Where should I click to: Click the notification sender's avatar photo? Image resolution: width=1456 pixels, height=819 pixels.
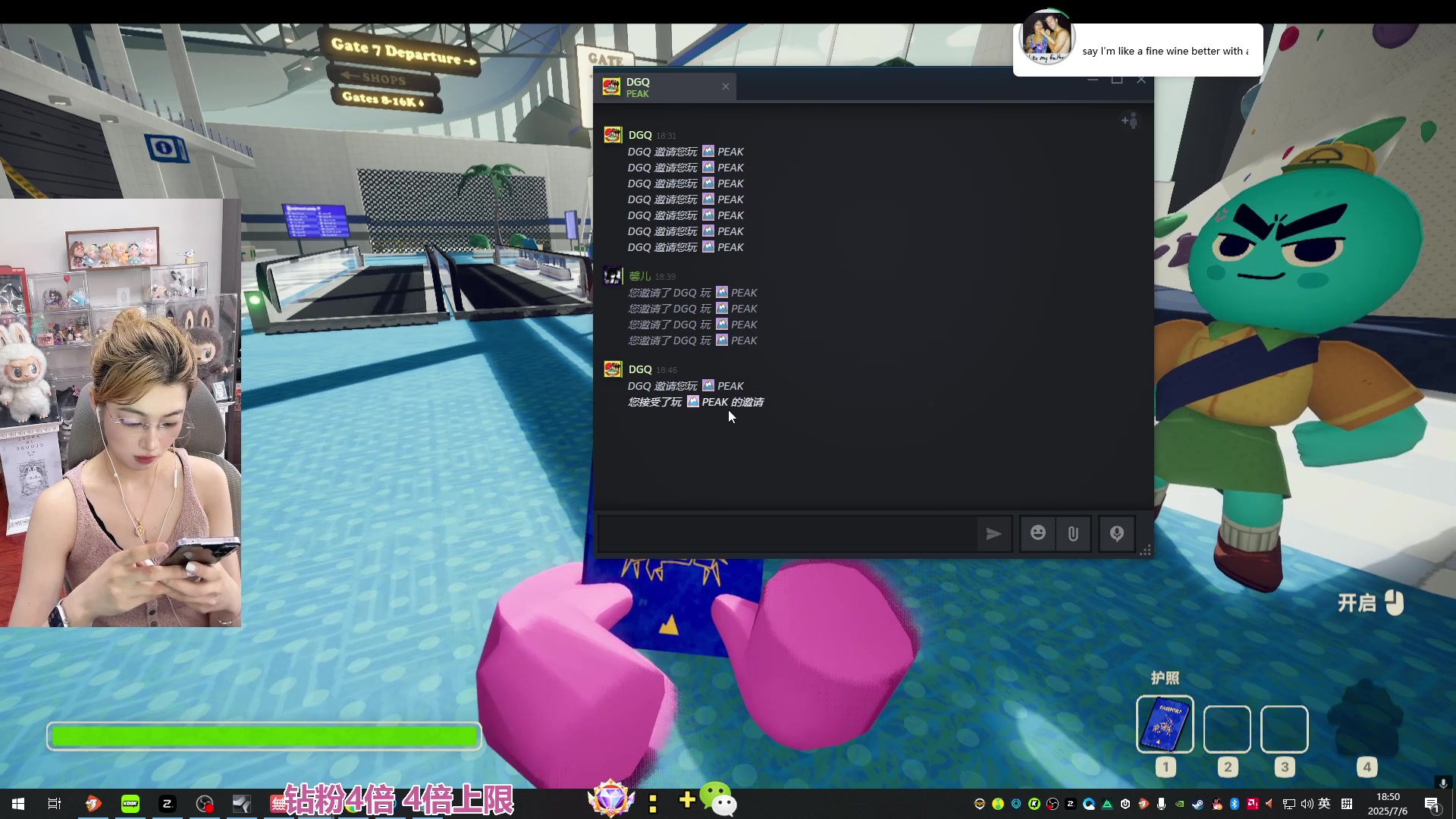point(1047,37)
